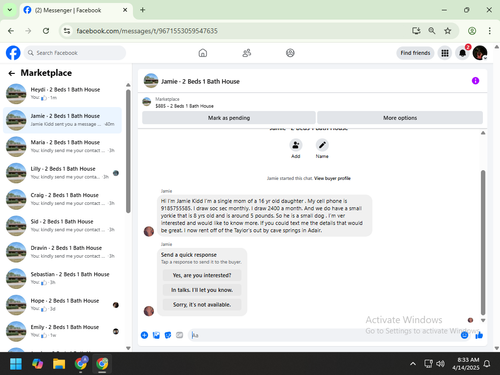This screenshot has height=375, width=500.
Task: Open the account profile picture menu
Action: coord(480,53)
